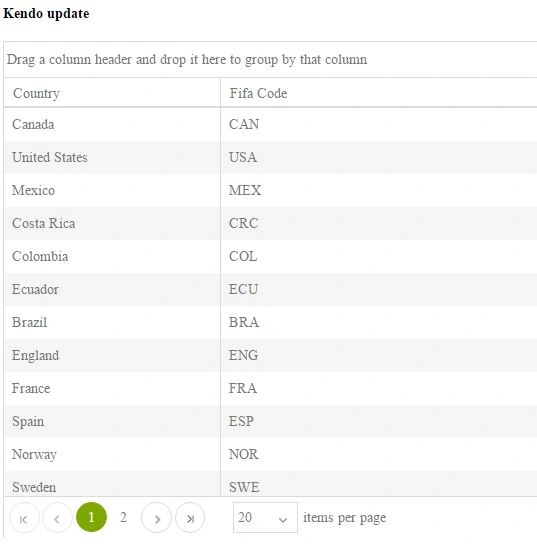
Task: Go to the first page of the grid
Action: [24, 518]
